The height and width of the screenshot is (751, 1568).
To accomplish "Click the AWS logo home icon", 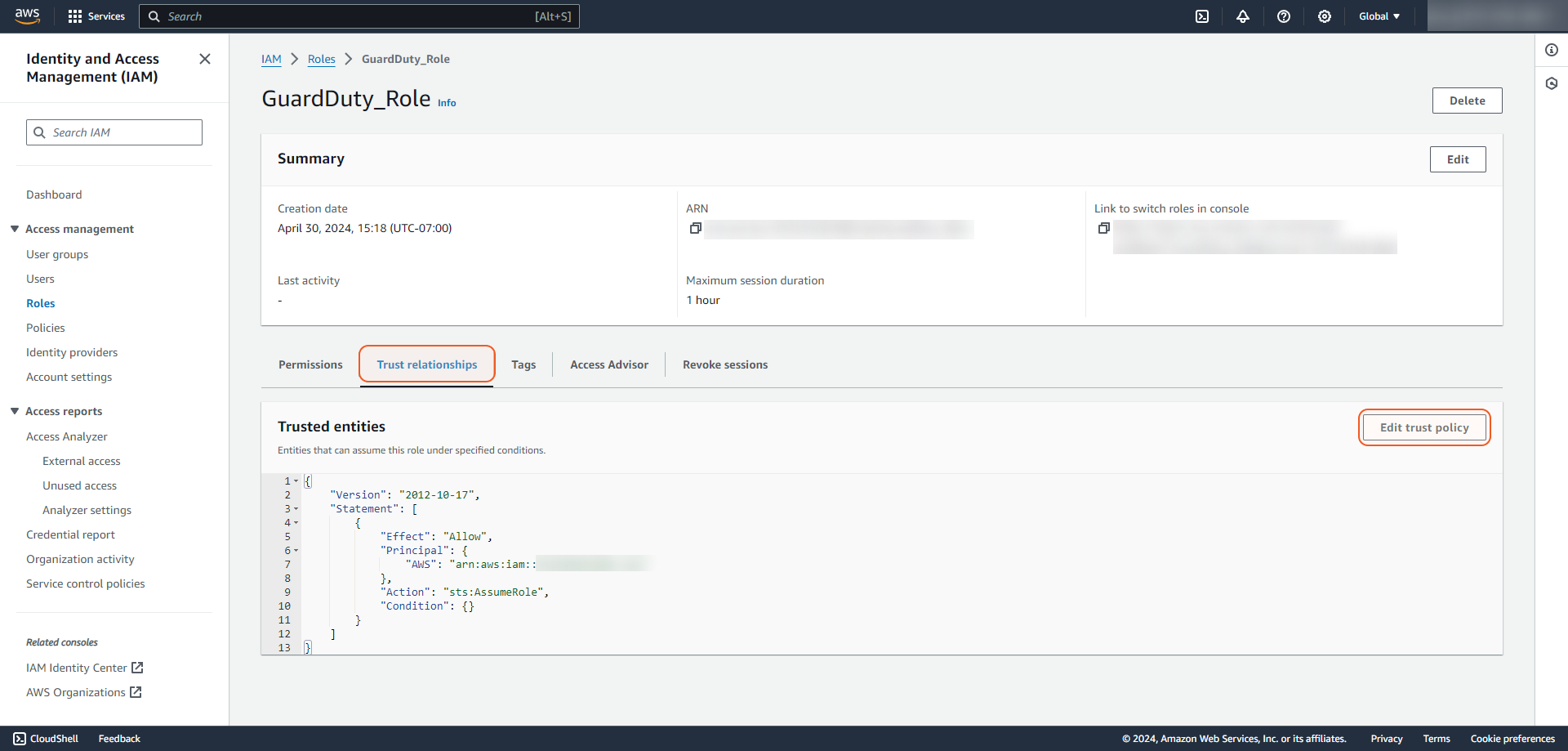I will tap(27, 16).
